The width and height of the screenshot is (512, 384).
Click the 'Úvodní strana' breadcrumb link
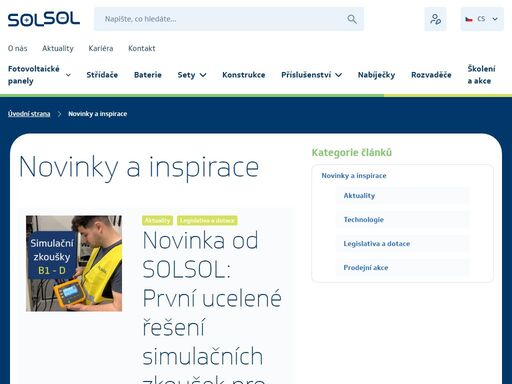tap(29, 114)
